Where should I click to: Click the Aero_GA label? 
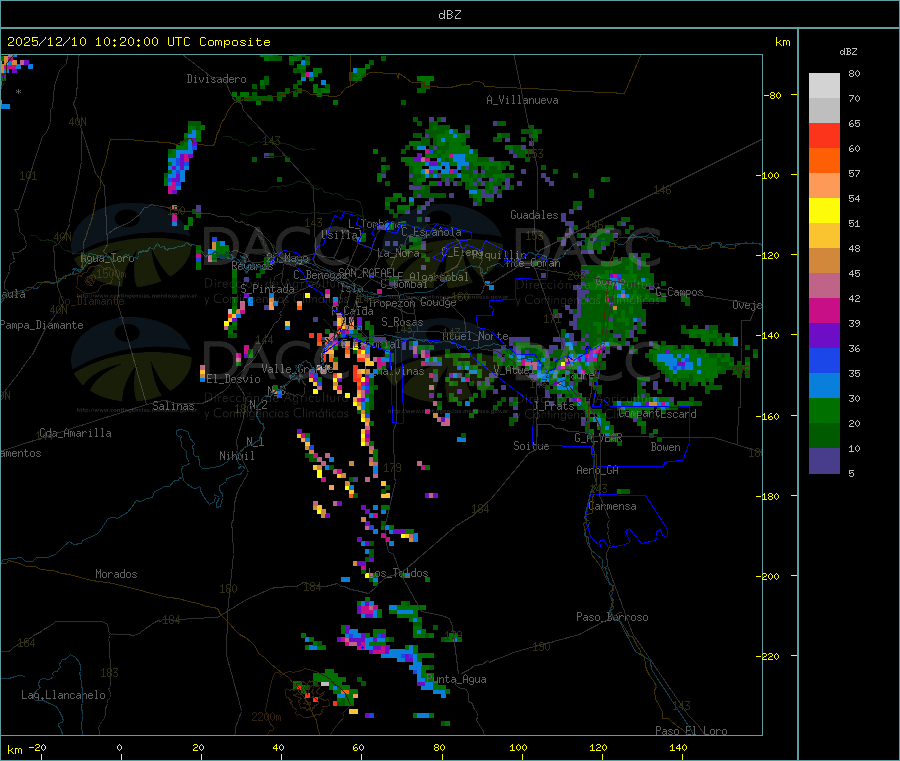coord(598,470)
